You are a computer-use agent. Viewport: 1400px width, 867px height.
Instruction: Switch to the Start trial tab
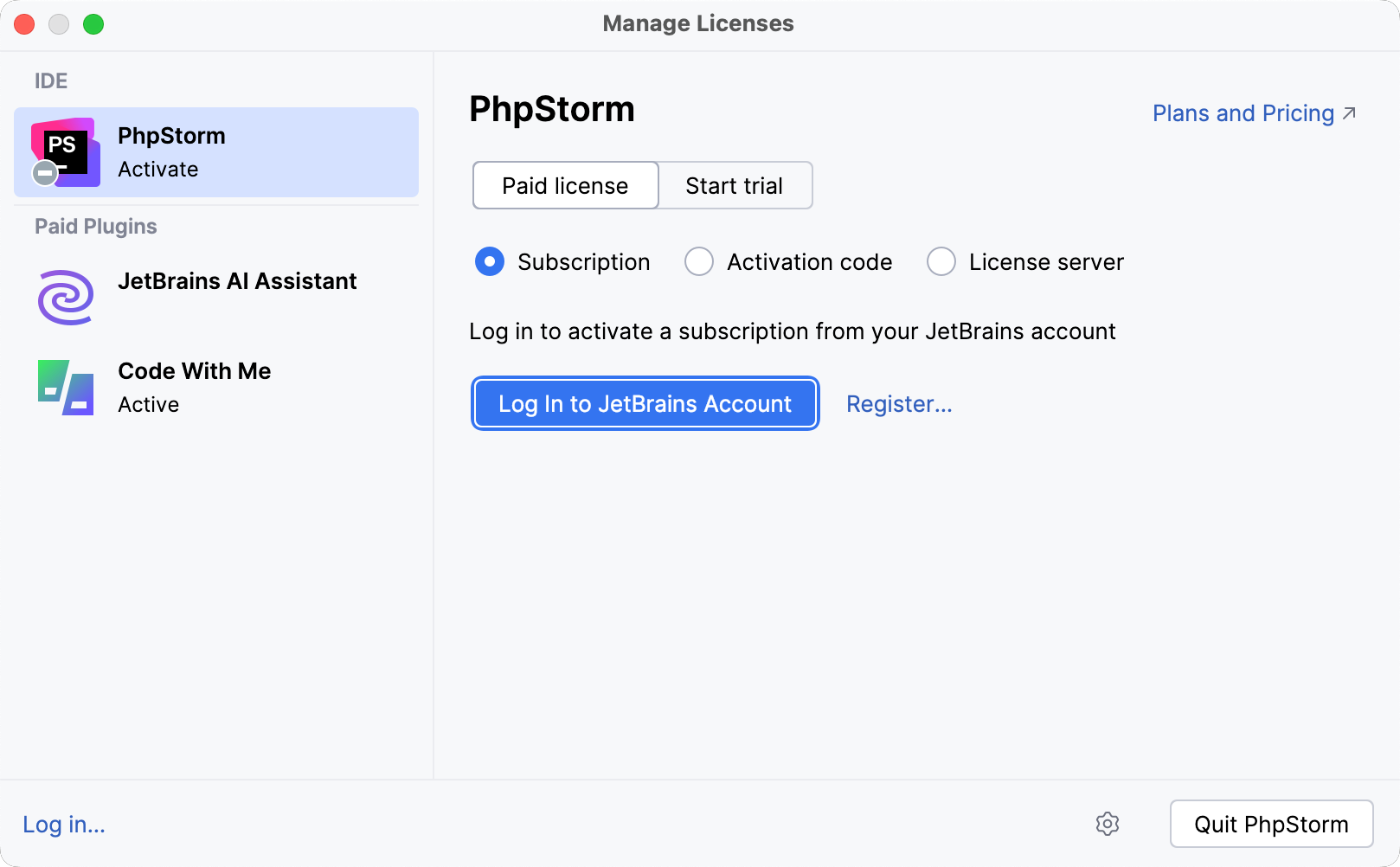click(734, 185)
